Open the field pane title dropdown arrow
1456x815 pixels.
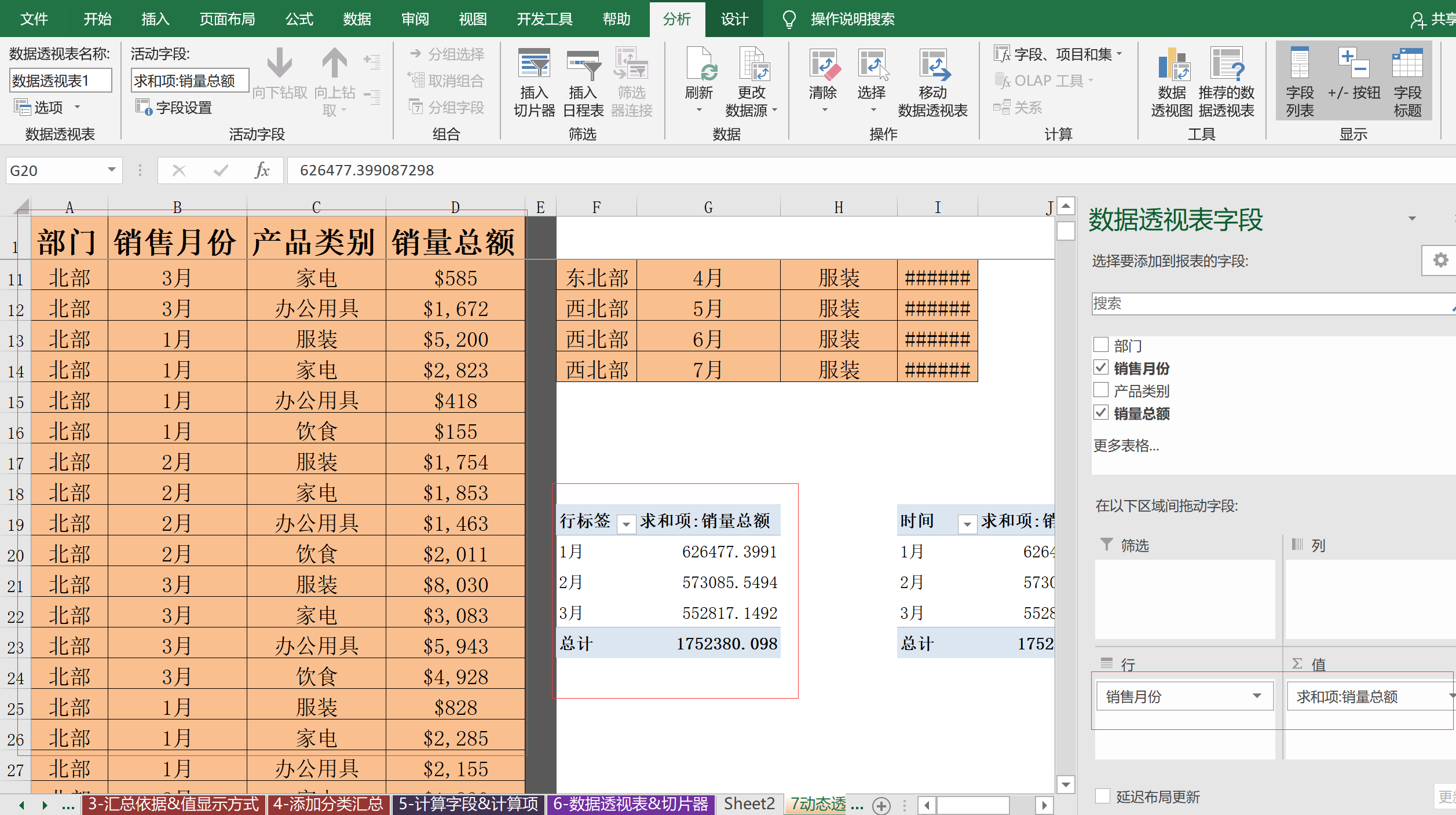click(x=1412, y=219)
